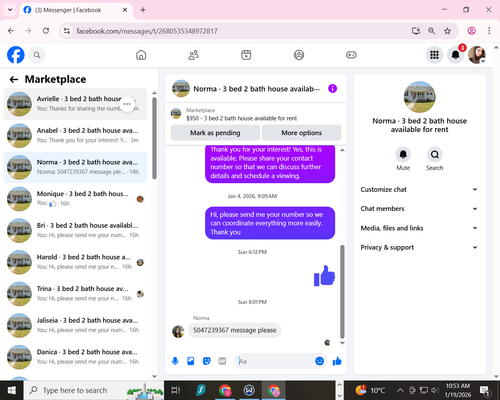Expand the Customize chat section
Image resolution: width=500 pixels, height=400 pixels.
point(419,189)
